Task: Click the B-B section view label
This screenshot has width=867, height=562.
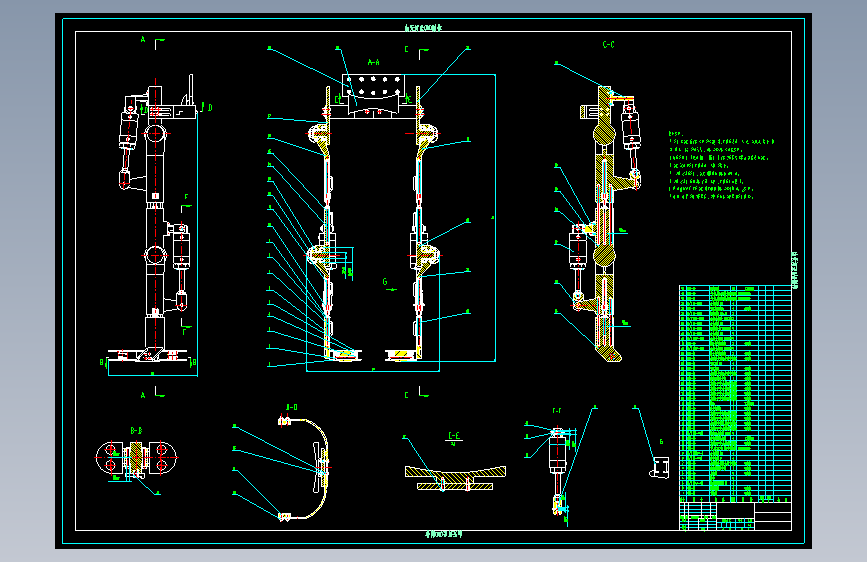Action: pyautogui.click(x=136, y=430)
